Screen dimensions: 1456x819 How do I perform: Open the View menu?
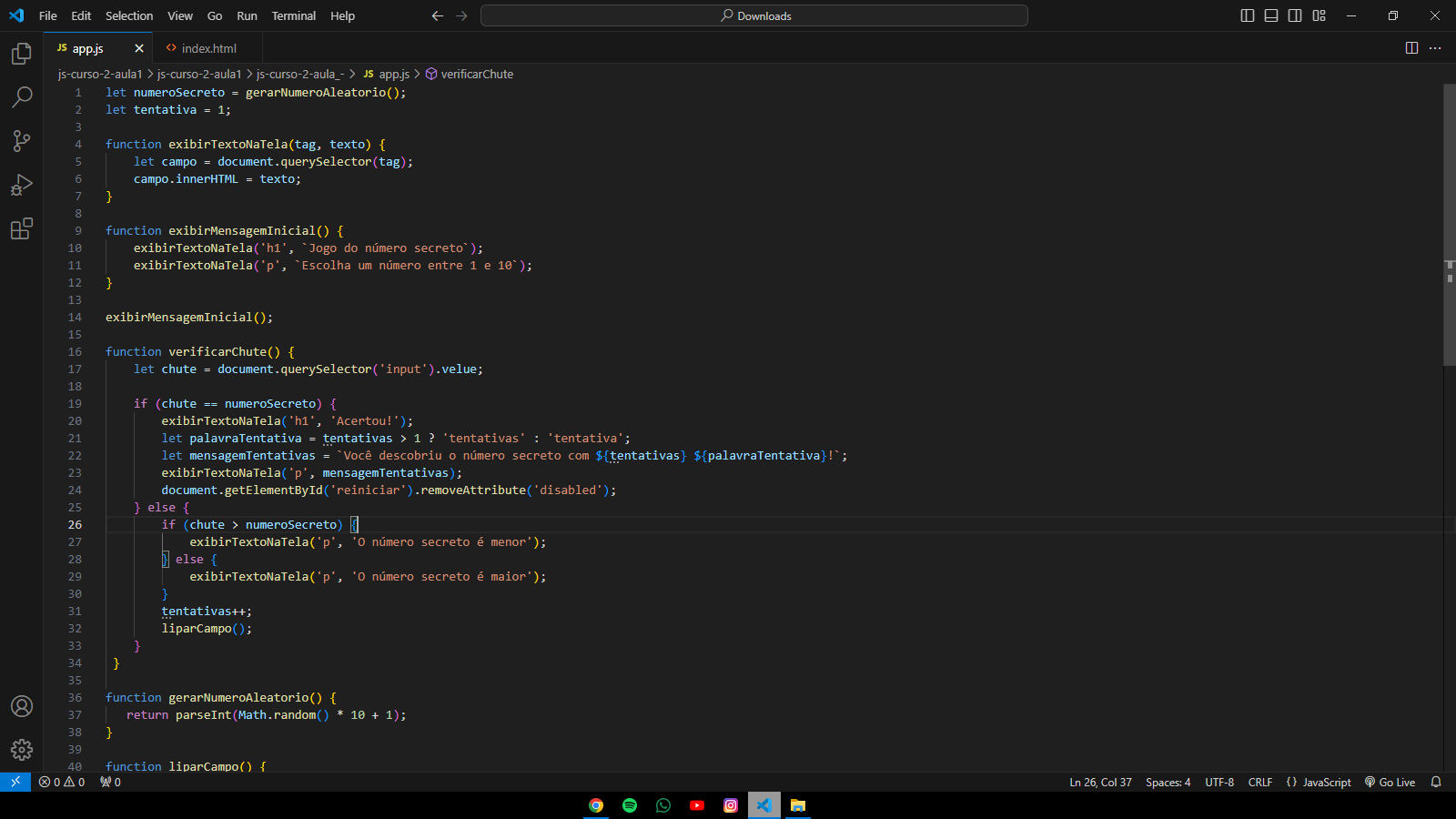tap(180, 15)
